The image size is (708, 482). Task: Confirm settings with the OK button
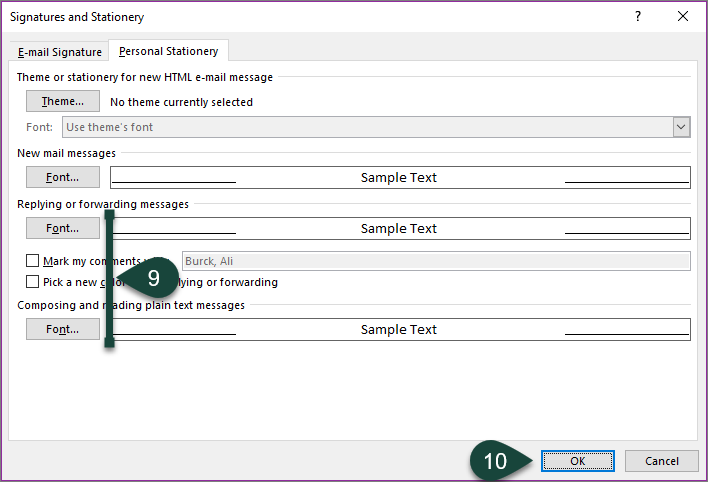578,461
